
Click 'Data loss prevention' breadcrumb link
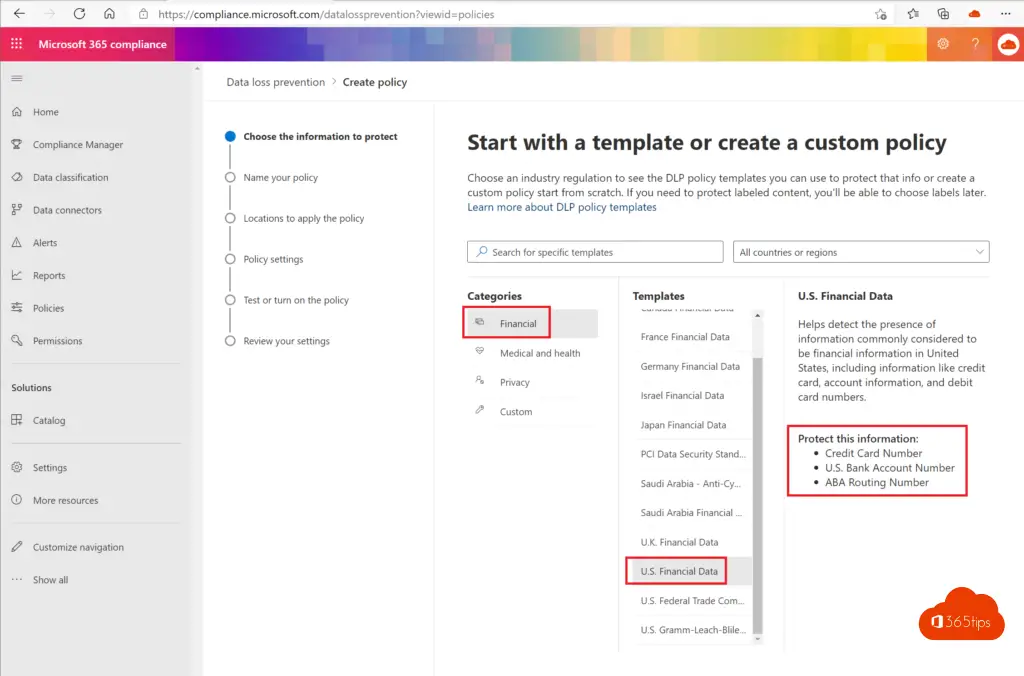(x=275, y=82)
